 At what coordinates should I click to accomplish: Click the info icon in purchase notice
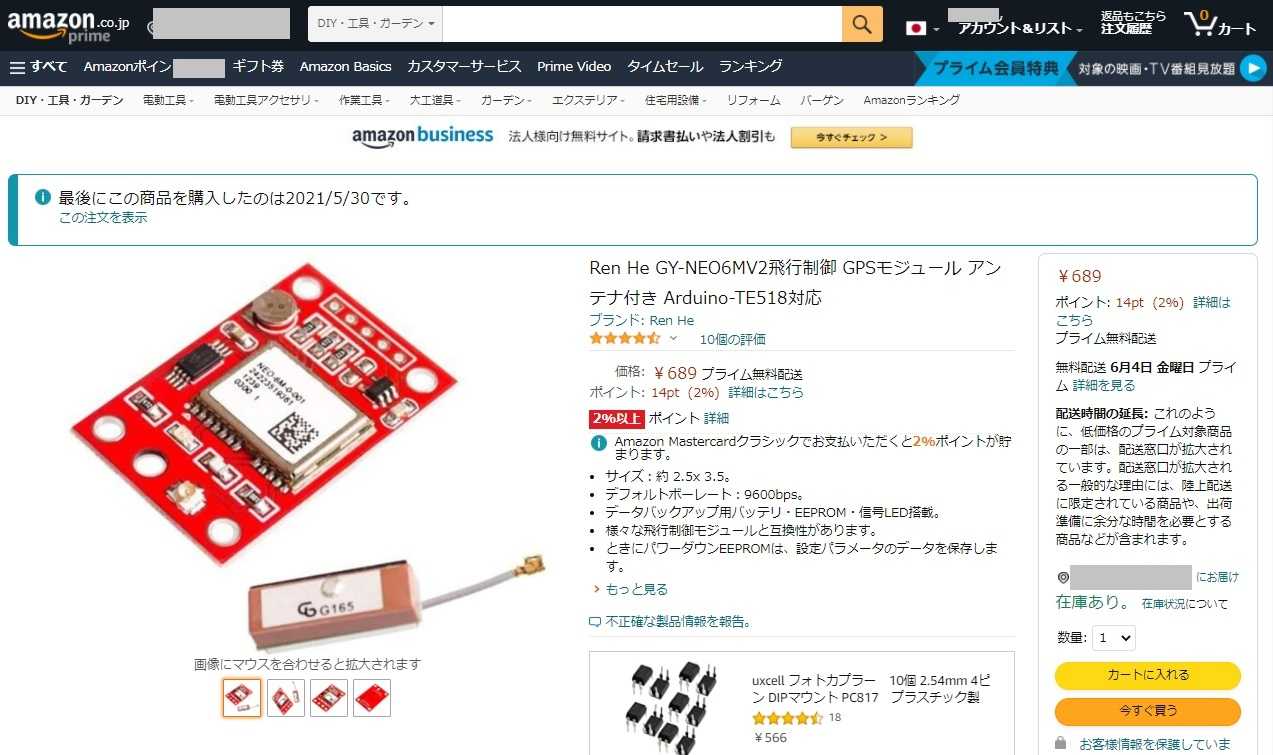[43, 197]
